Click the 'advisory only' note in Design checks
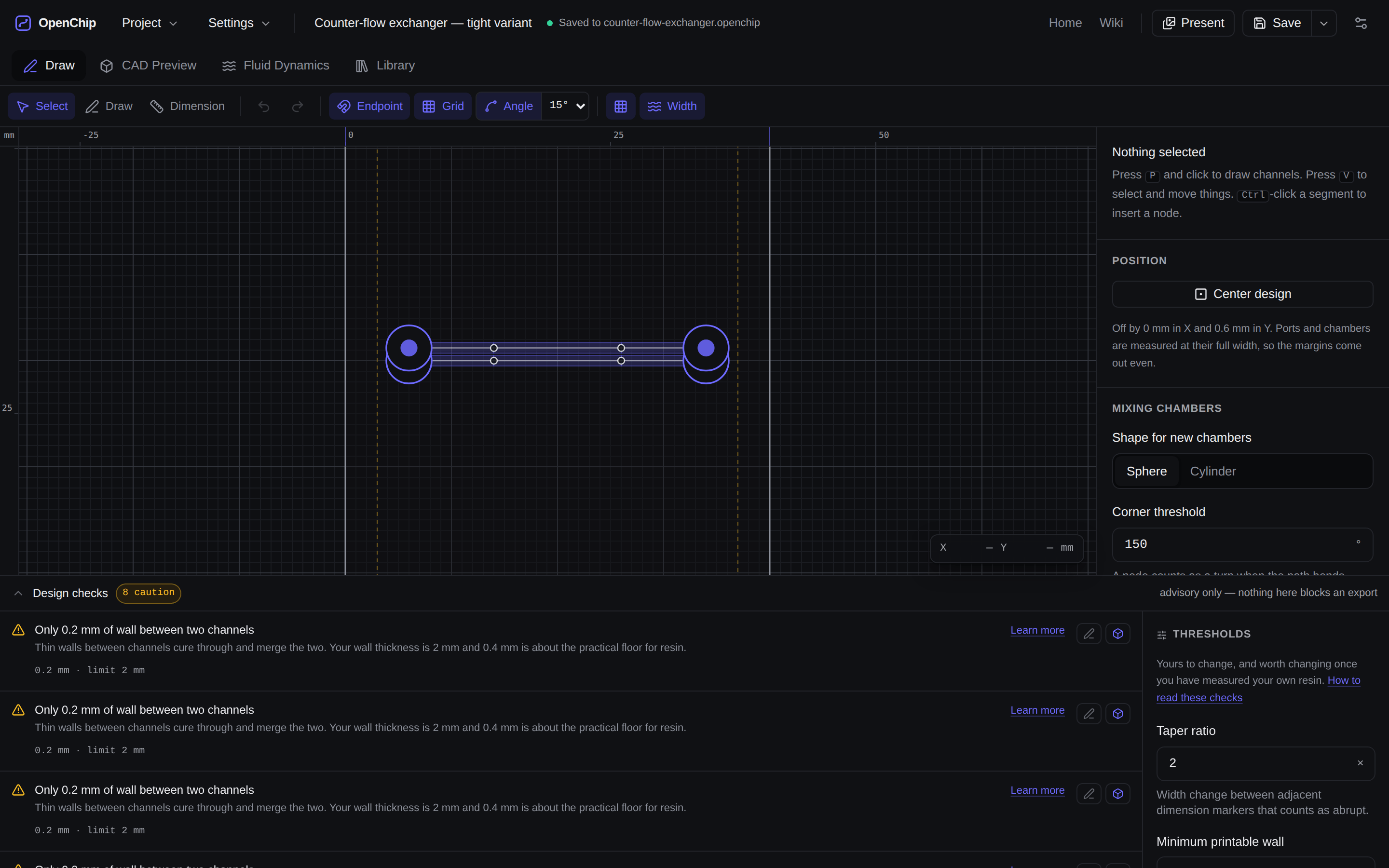The image size is (1389, 868). tap(1268, 593)
